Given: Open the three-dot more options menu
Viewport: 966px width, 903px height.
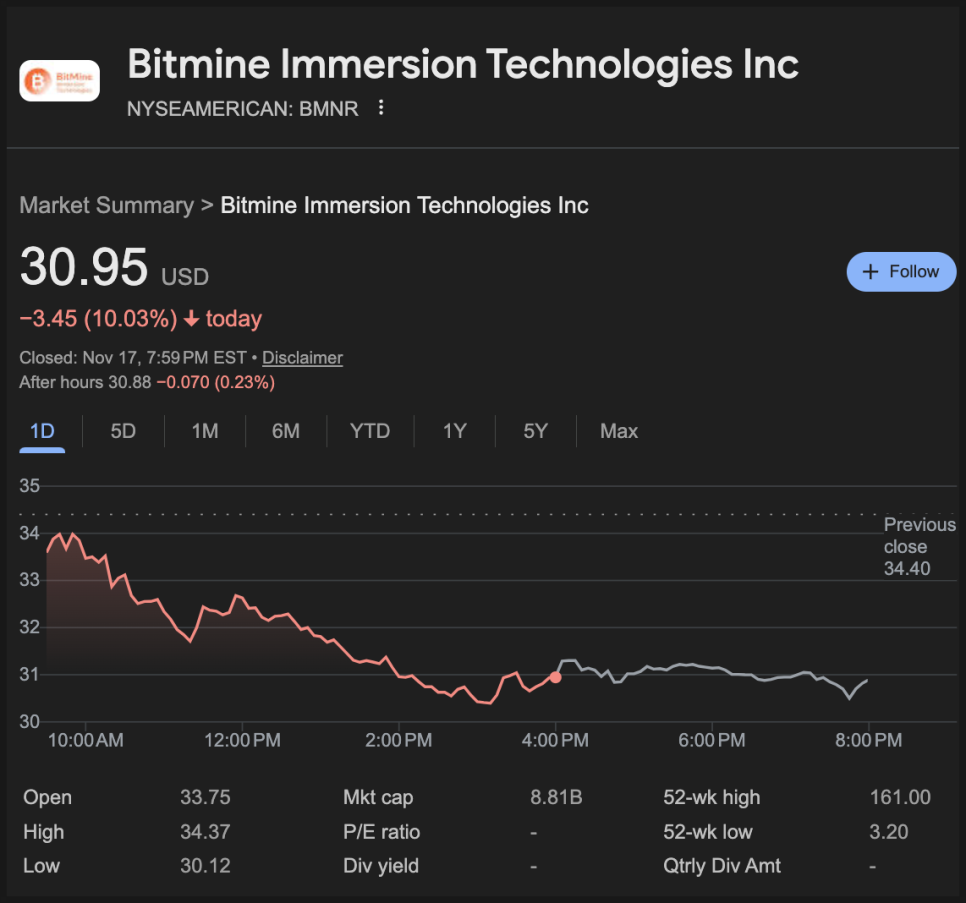Looking at the screenshot, I should coord(381,108).
